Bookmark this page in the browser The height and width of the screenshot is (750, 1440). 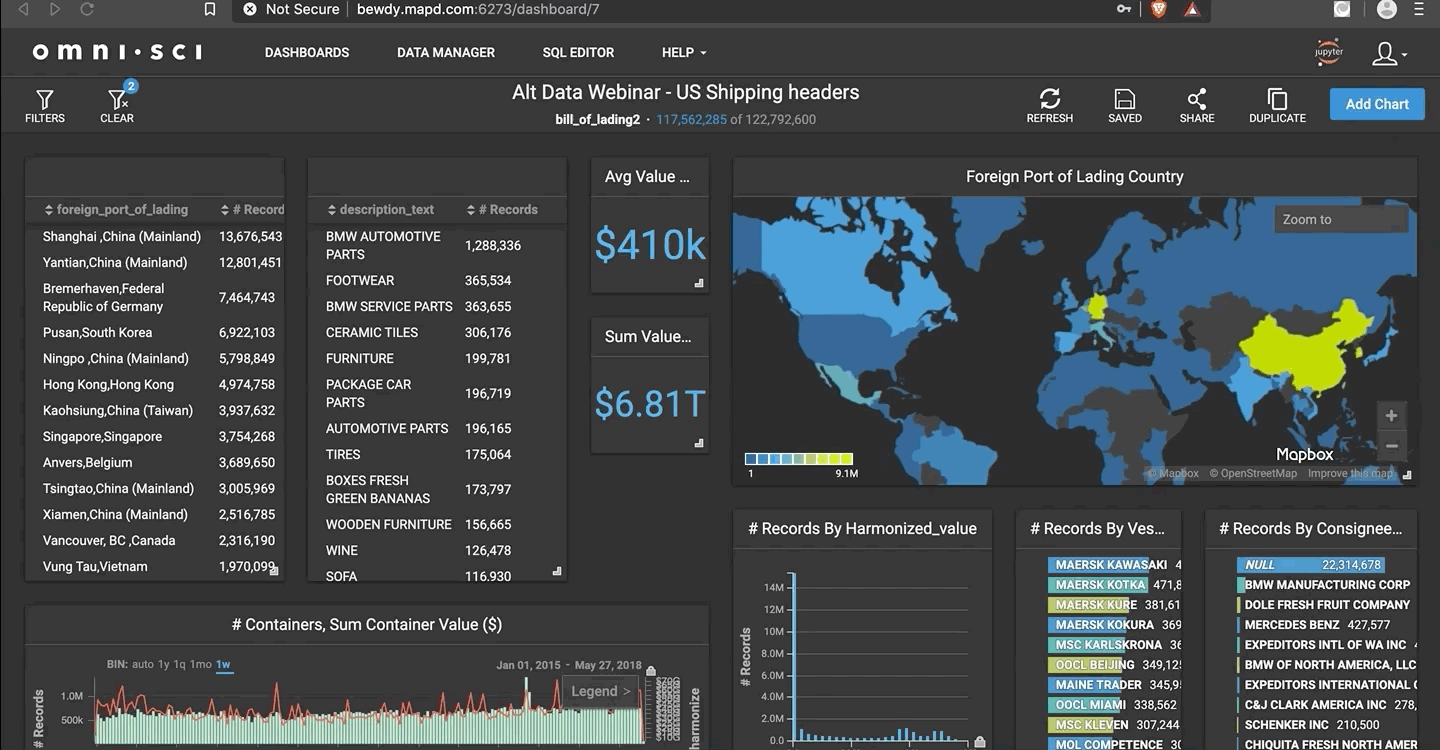(209, 9)
